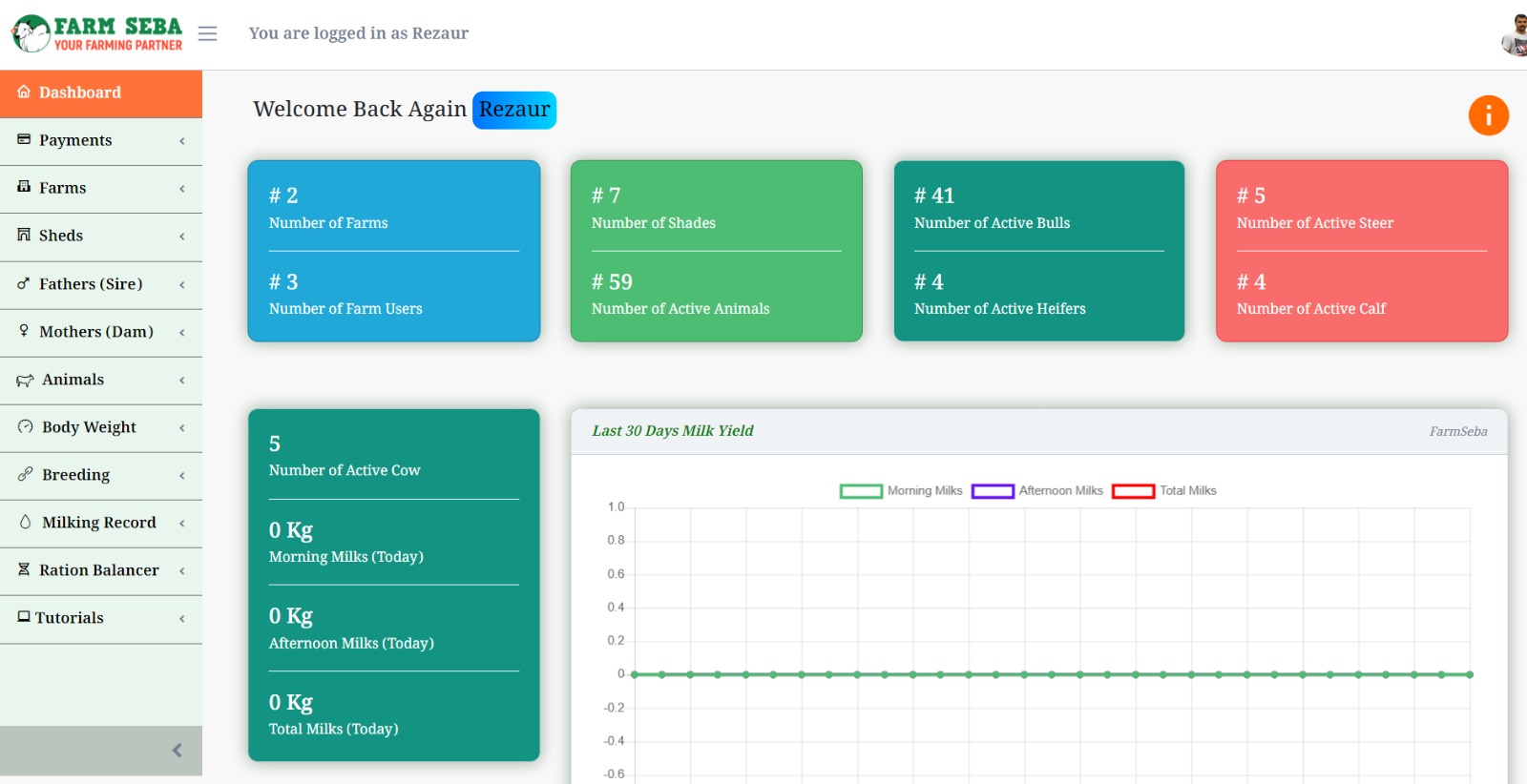This screenshot has width=1527, height=784.
Task: Expand the Farms submenu chevron
Action: (182, 189)
